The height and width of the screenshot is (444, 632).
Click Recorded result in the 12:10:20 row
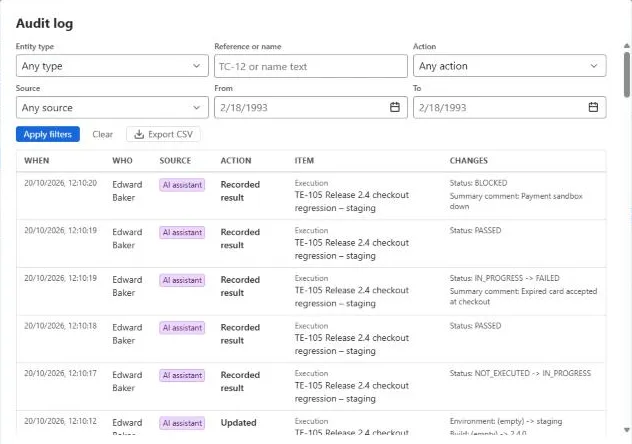pos(240,191)
